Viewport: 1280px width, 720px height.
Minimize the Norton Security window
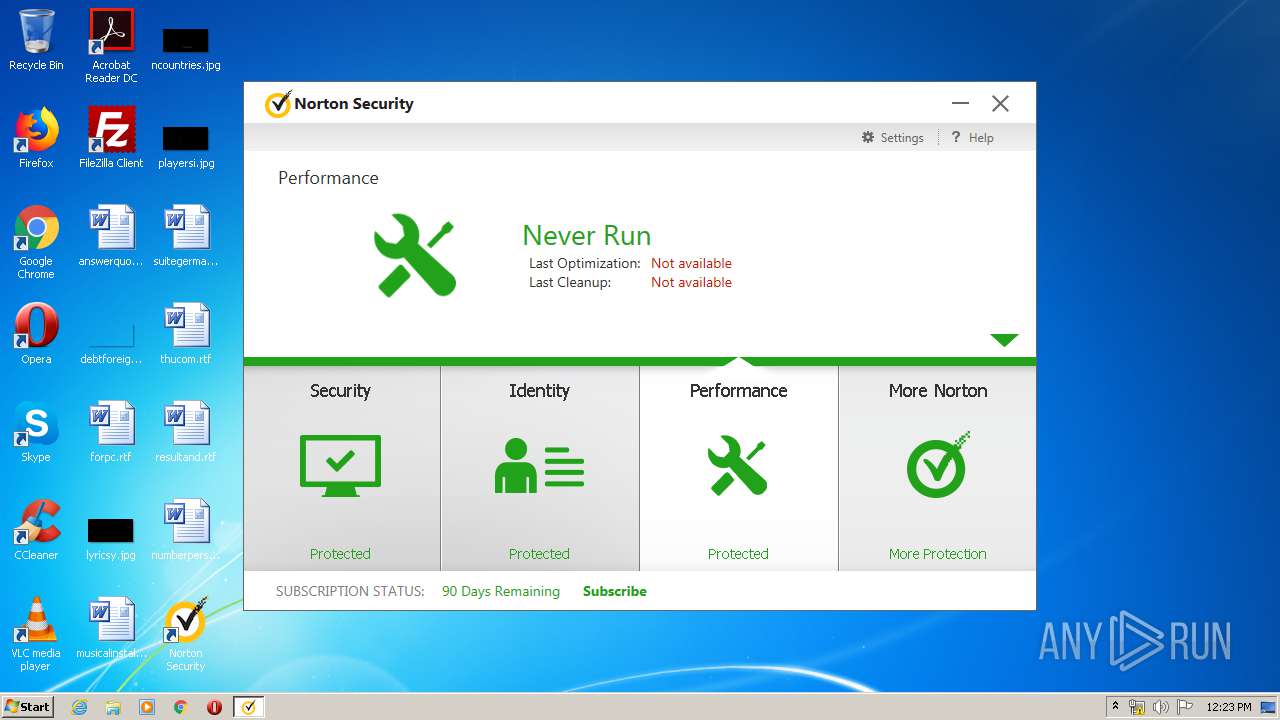pos(960,103)
